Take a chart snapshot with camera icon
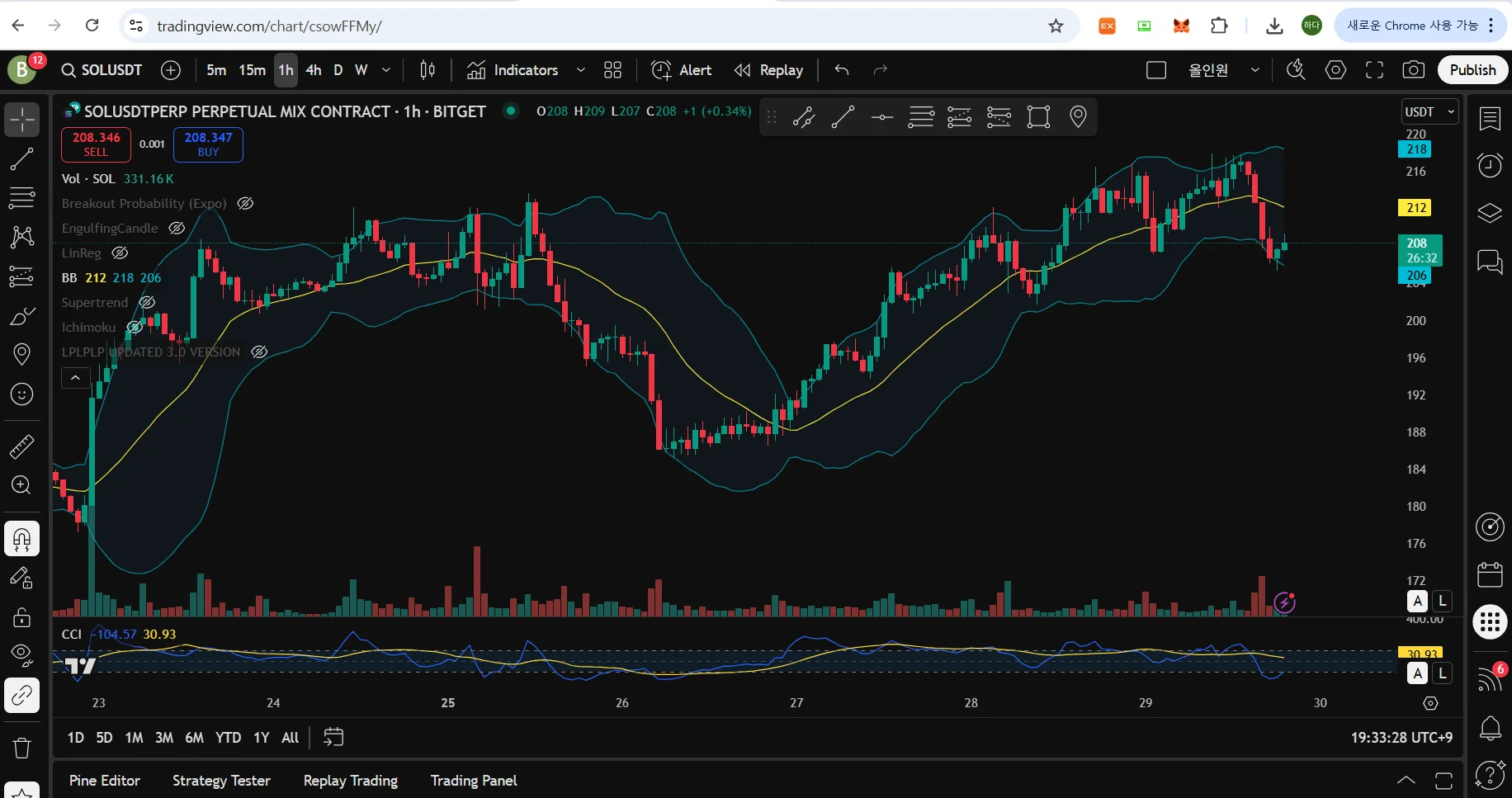Image resolution: width=1512 pixels, height=798 pixels. (x=1414, y=70)
